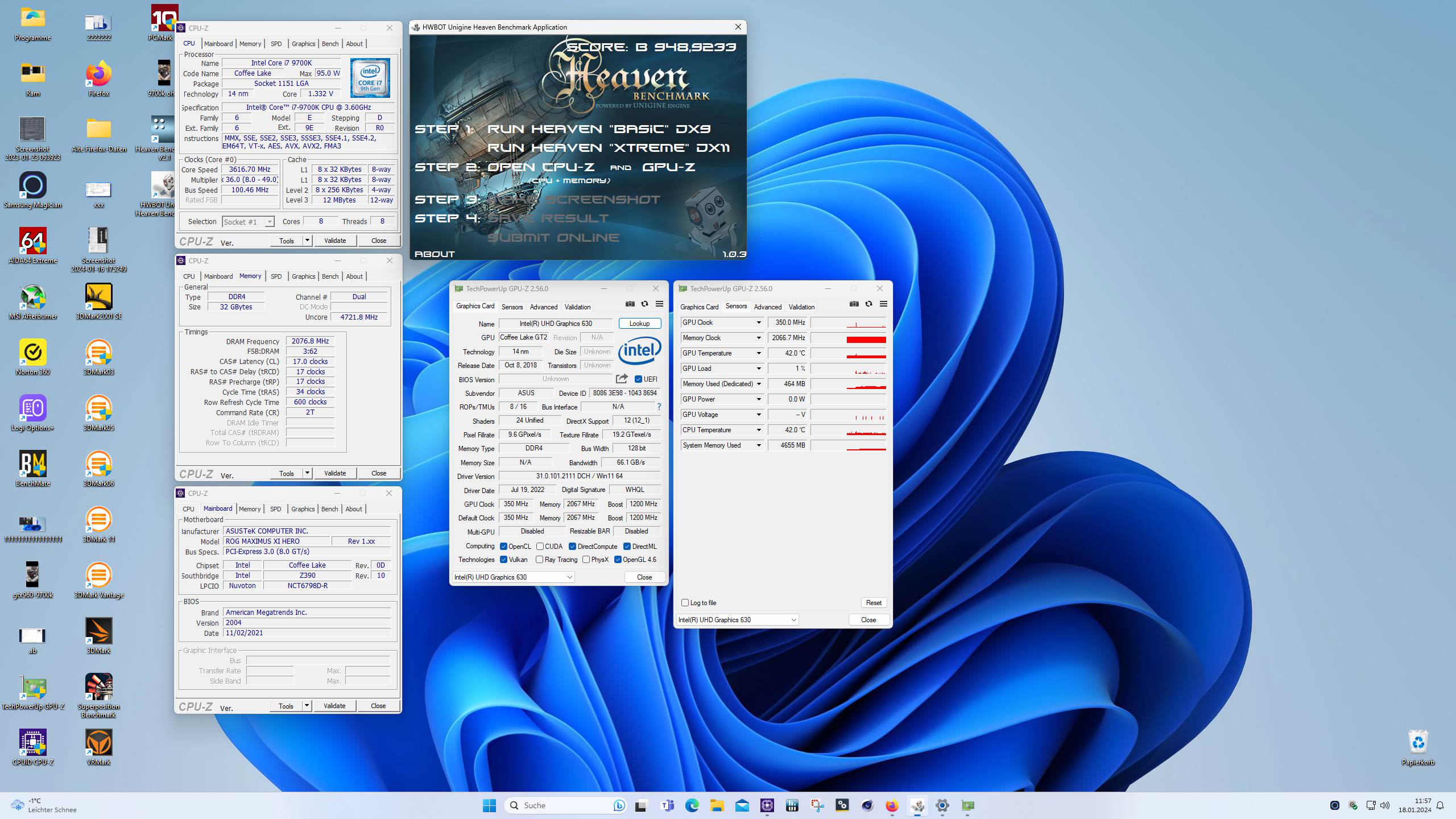Click the Windows Start button in taskbar
Screen dimensions: 1456x819
pos(489,805)
